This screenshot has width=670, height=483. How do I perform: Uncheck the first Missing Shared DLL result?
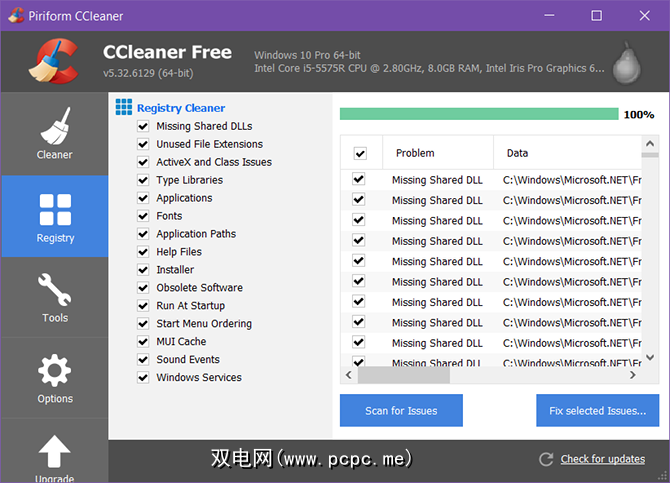[x=359, y=179]
